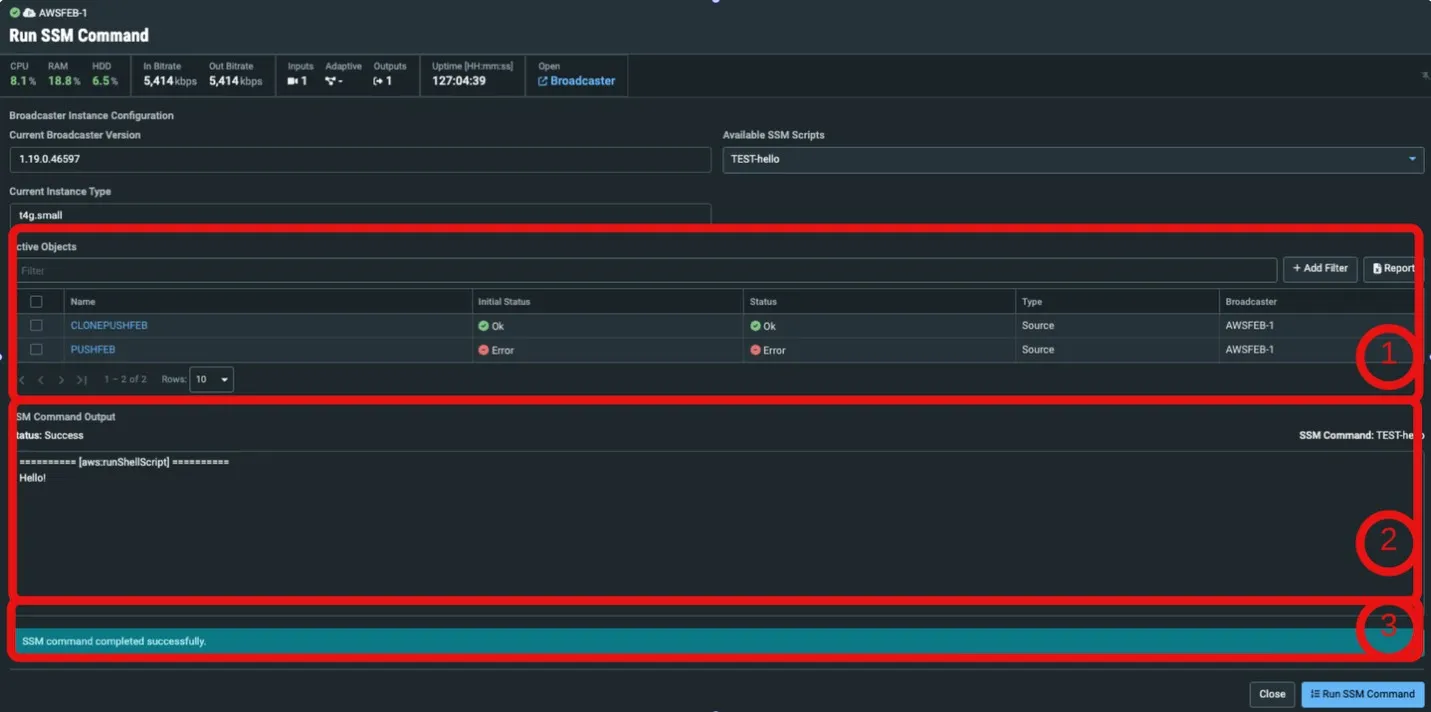
Task: Click into the Active Objects Filter field
Action: click(647, 271)
